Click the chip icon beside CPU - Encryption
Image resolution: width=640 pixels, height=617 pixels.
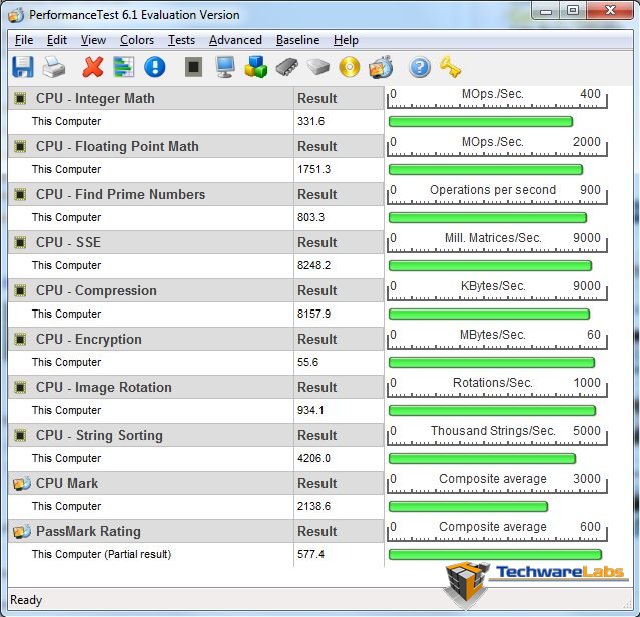click(x=20, y=339)
